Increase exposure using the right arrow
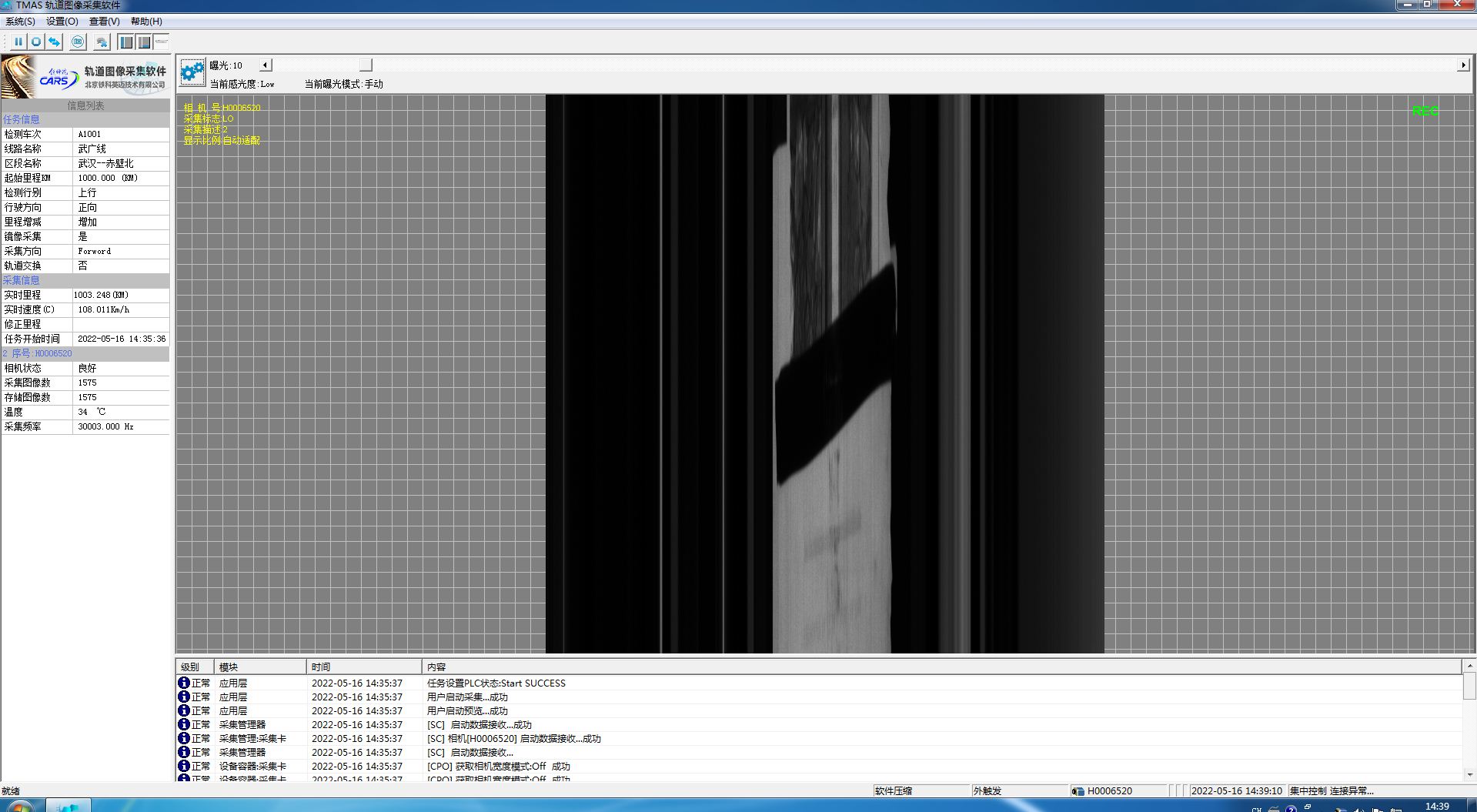The height and width of the screenshot is (812, 1477). [x=1463, y=65]
